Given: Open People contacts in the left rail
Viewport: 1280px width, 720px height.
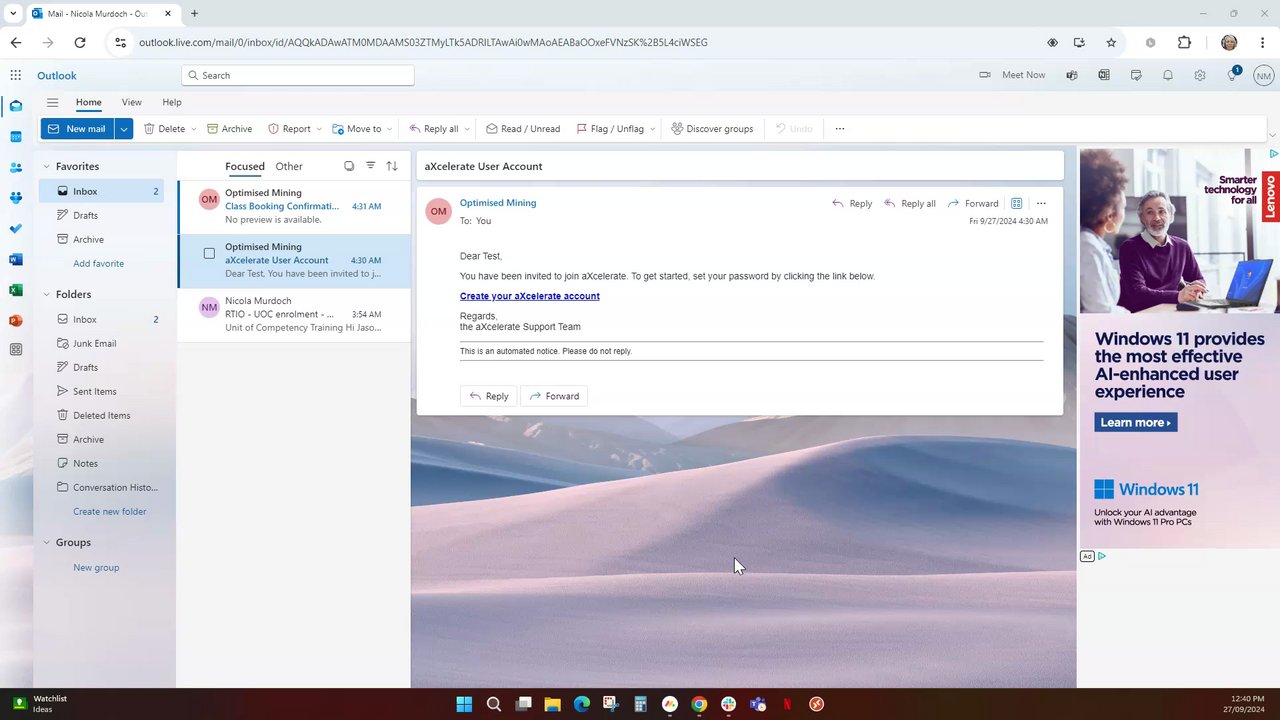Looking at the screenshot, I should tap(16, 168).
